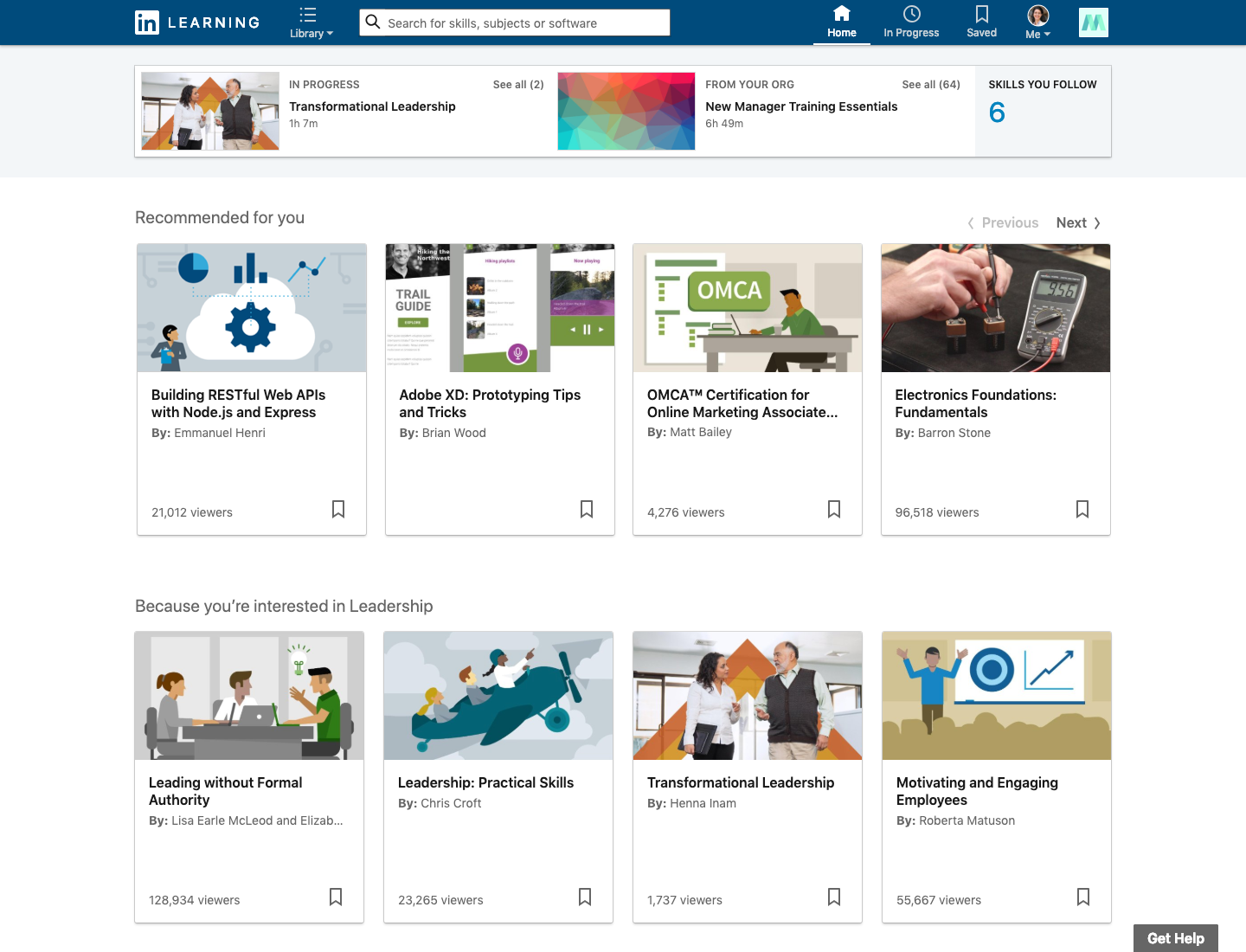1246x952 pixels.
Task: Click the Next carousel arrow
Action: tap(1078, 222)
